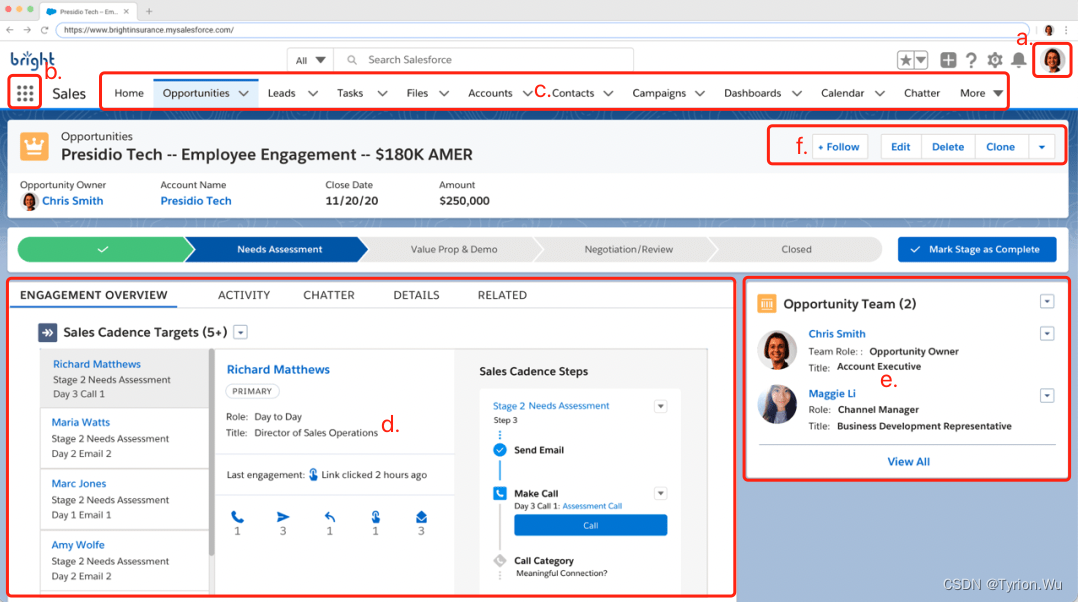Open the Setup gear icon
The image size is (1078, 602).
(995, 60)
